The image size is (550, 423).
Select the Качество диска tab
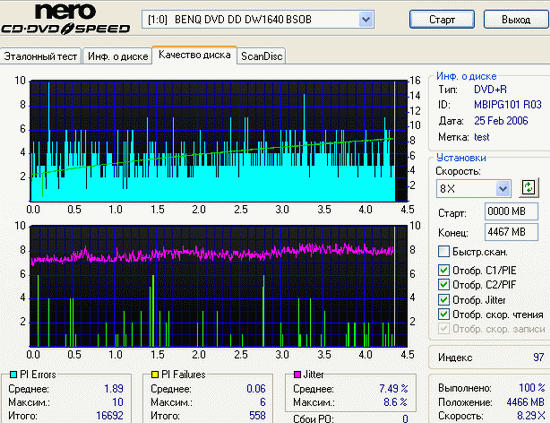click(x=195, y=55)
